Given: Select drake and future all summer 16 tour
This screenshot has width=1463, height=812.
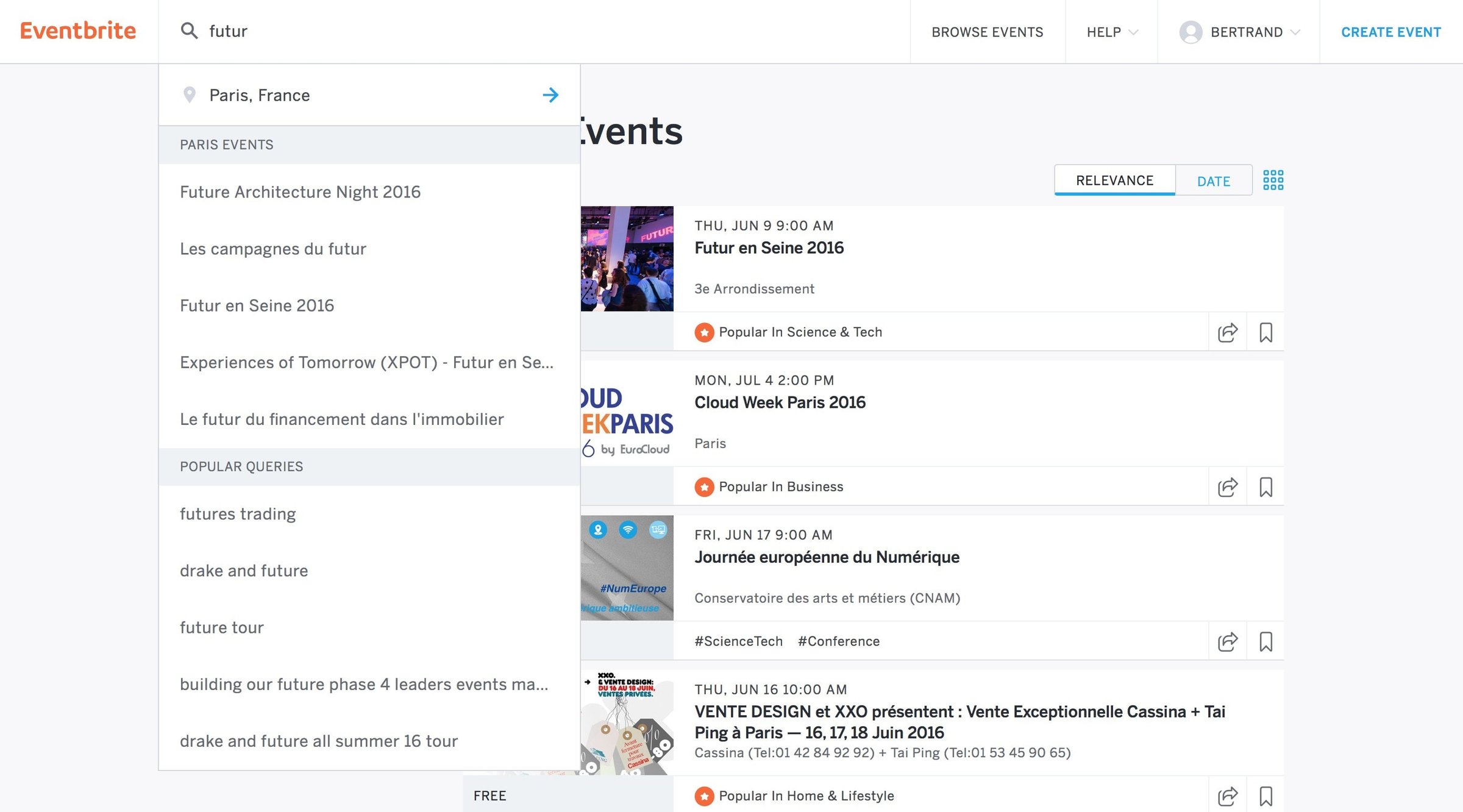Looking at the screenshot, I should [x=369, y=741].
